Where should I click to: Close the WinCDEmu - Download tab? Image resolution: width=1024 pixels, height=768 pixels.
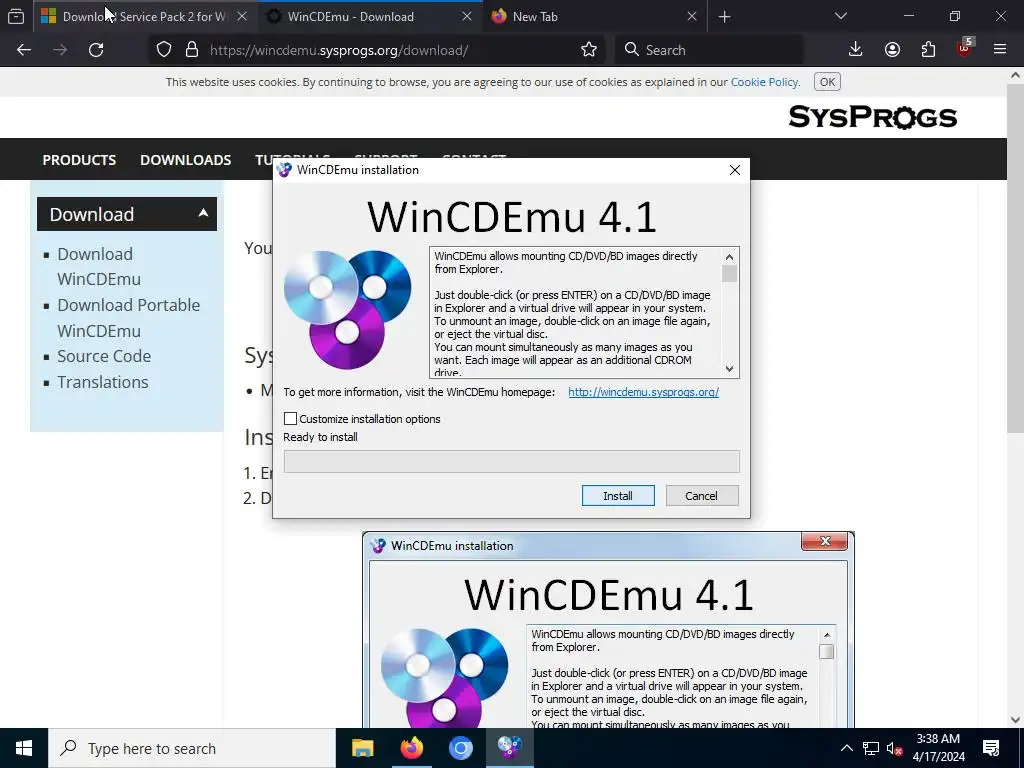(x=467, y=17)
